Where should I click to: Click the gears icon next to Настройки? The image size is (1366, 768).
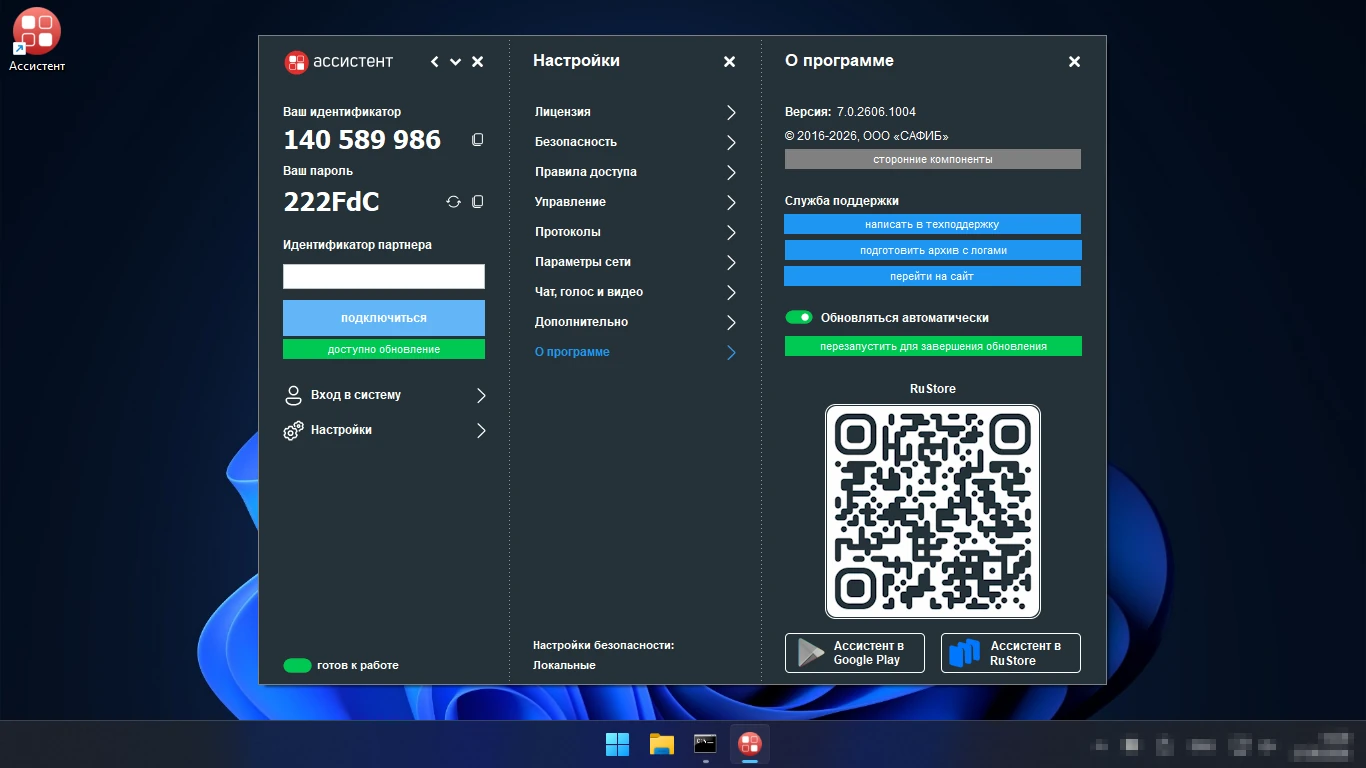[x=293, y=431]
